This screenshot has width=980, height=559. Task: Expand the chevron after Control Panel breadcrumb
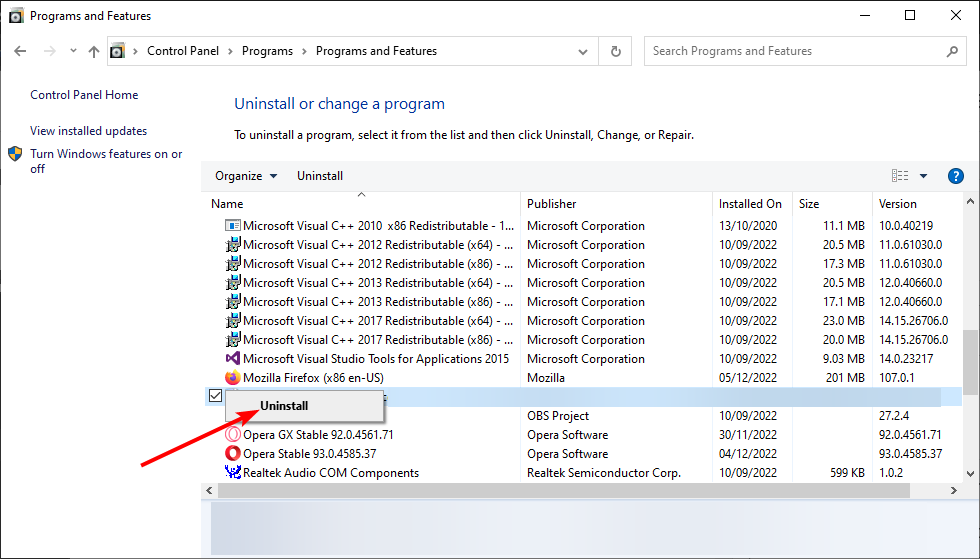click(x=231, y=51)
